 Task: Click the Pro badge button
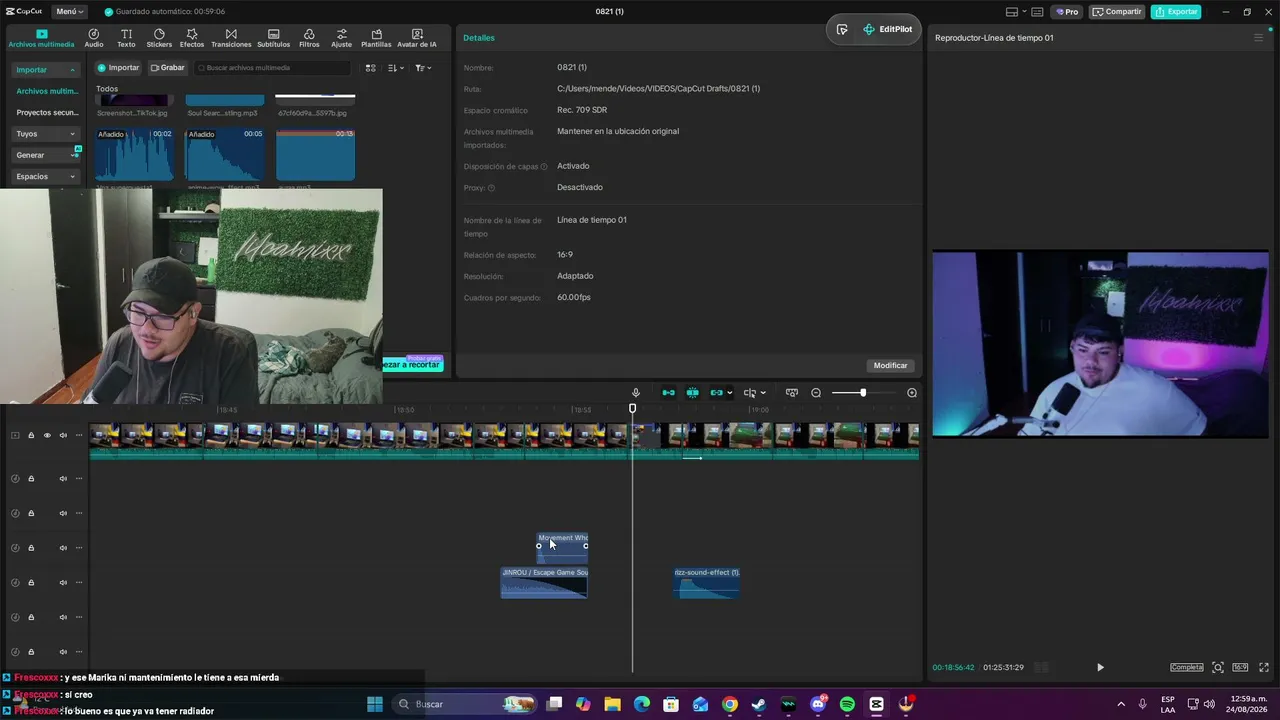click(1066, 12)
